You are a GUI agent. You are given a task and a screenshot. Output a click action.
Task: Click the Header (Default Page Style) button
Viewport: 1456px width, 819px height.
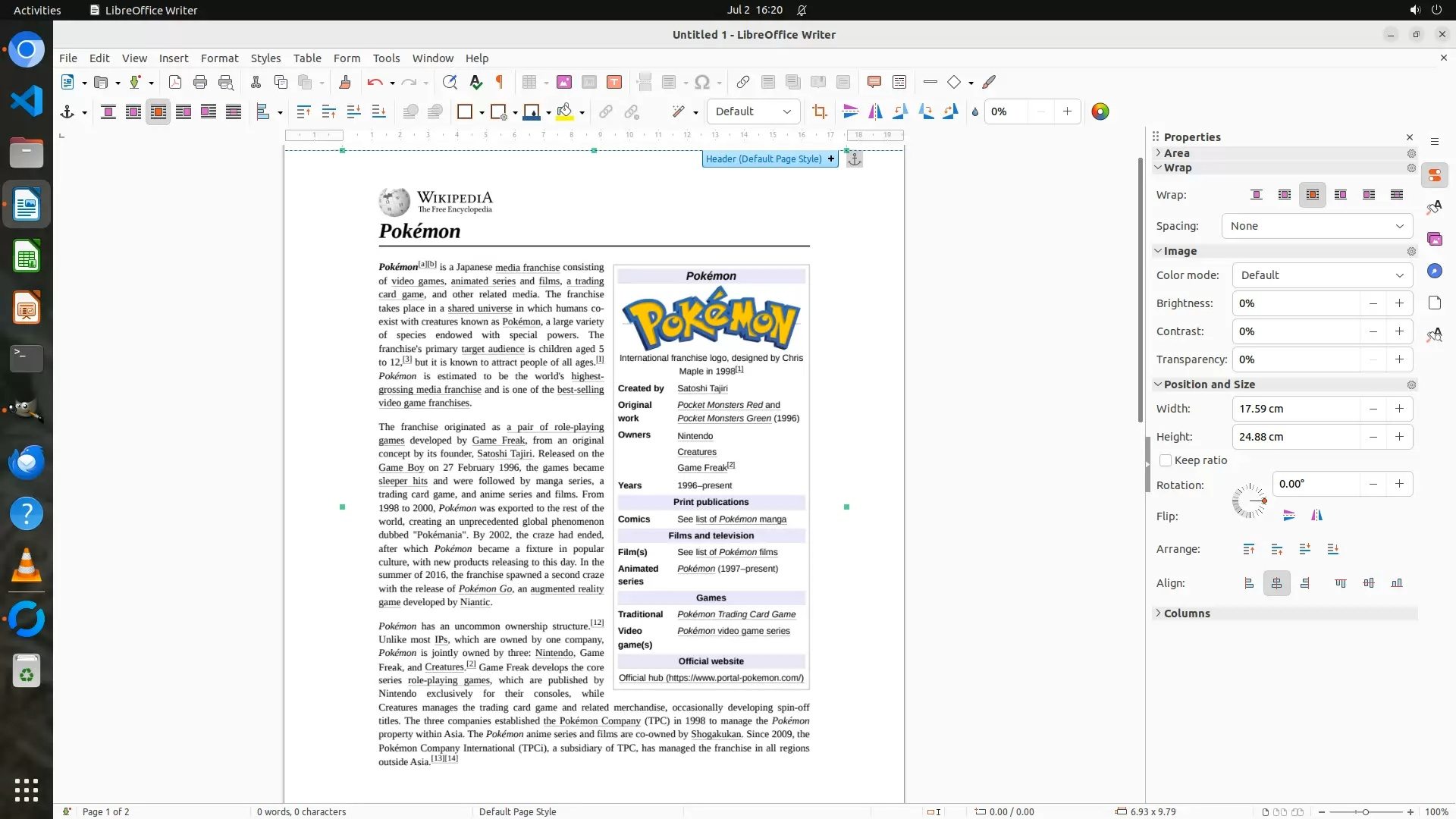click(764, 159)
